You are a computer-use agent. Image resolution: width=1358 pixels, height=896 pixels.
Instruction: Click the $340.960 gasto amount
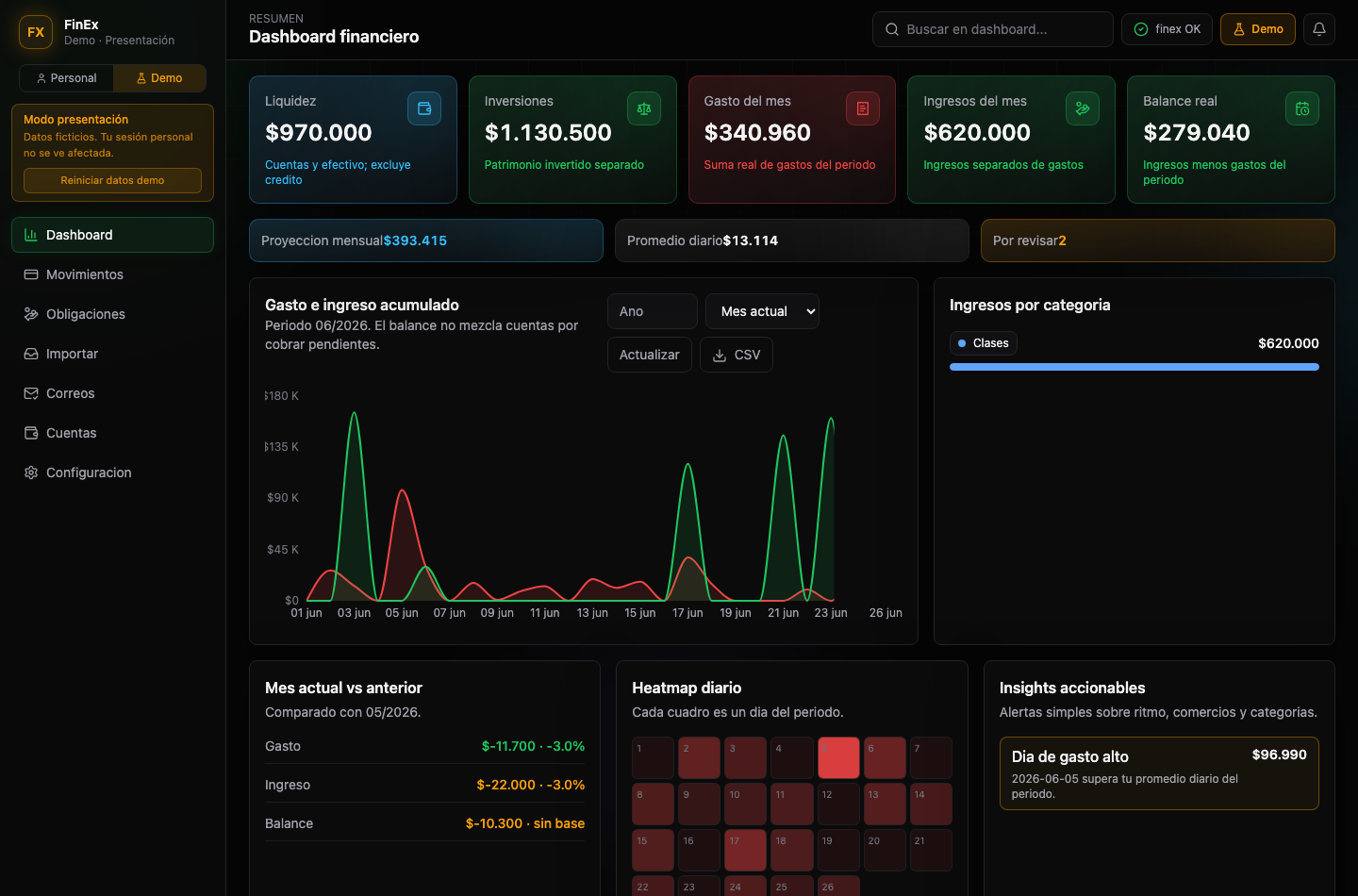pyautogui.click(x=757, y=133)
